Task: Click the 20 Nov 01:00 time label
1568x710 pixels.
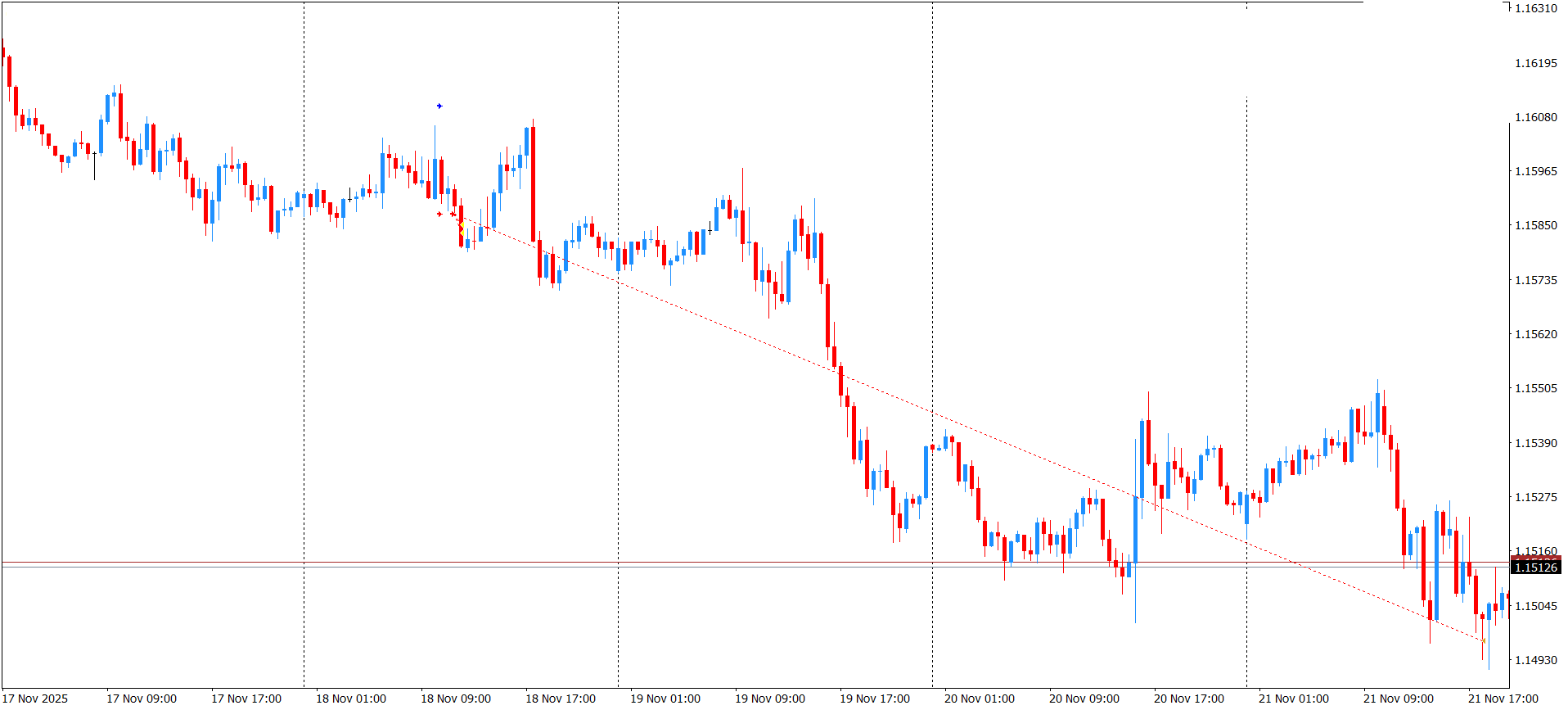Action: point(980,699)
